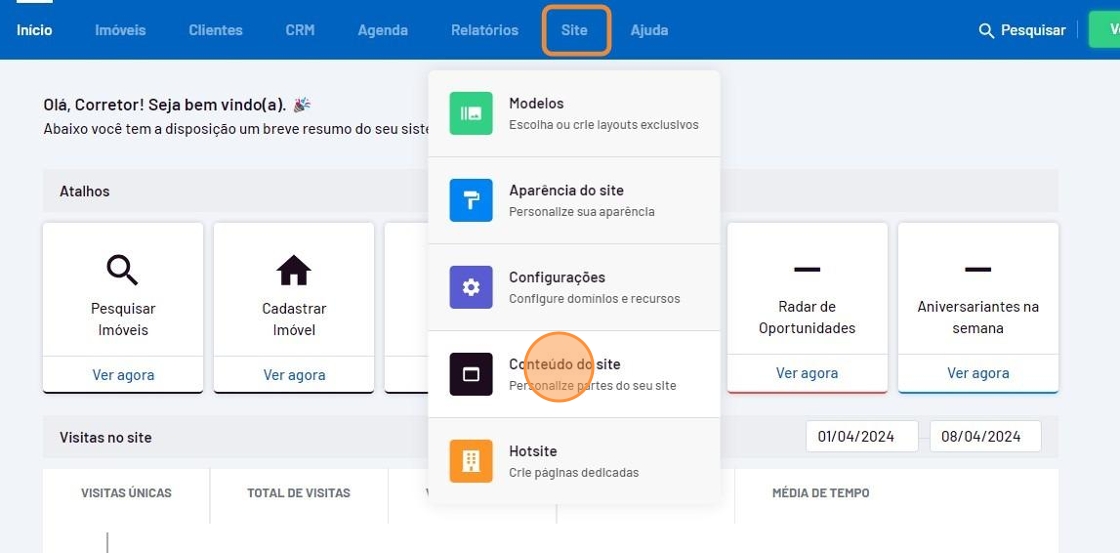Click the blue paint roller Aparência icon
1120x553 pixels.
(x=470, y=200)
